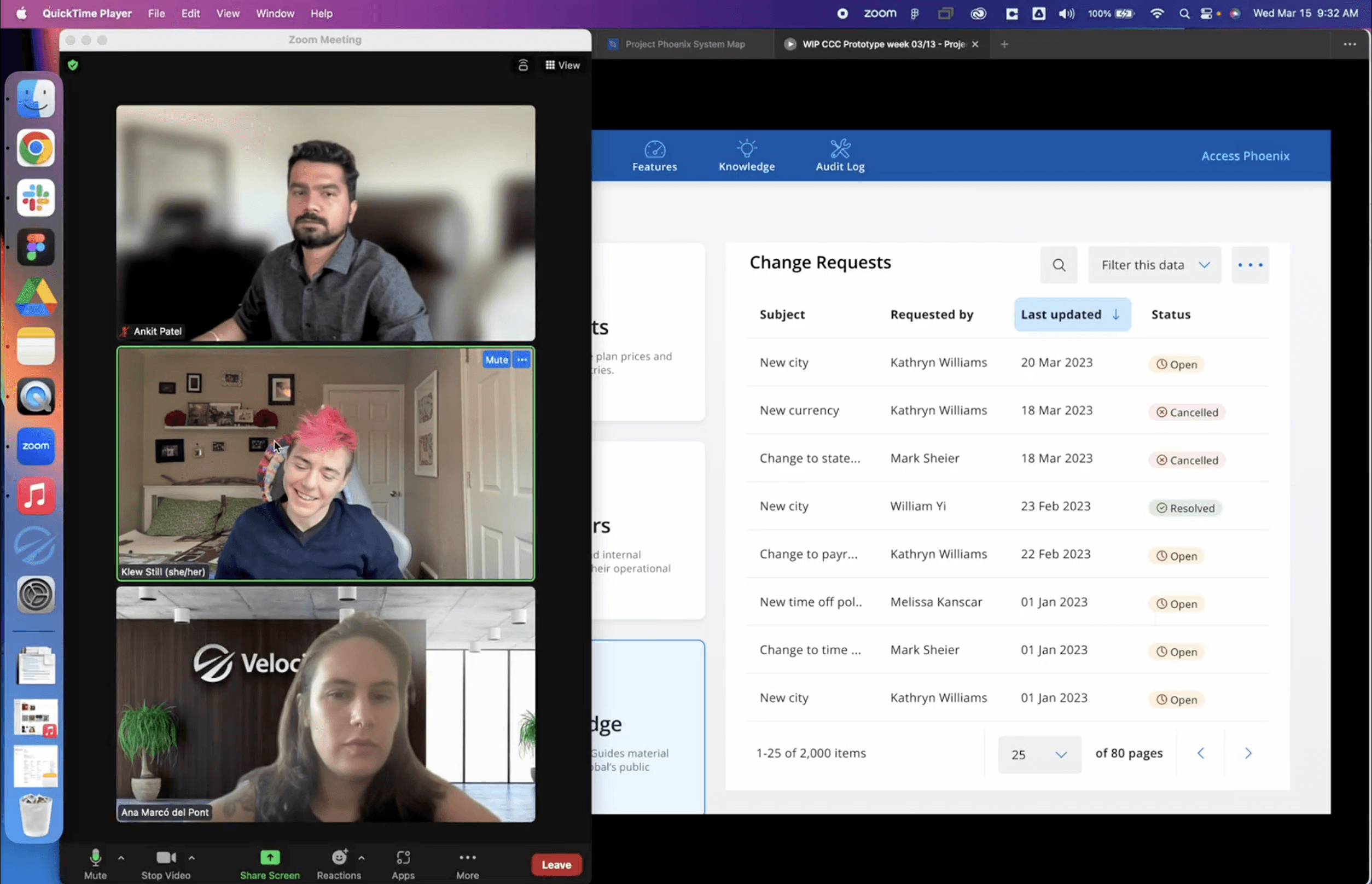Open the Zoom Apps icon
Viewport: 1372px width, 884px height.
click(403, 857)
